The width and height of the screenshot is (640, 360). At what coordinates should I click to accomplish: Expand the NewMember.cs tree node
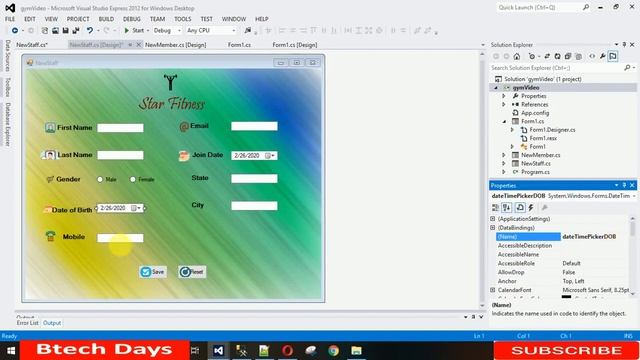tap(504, 155)
